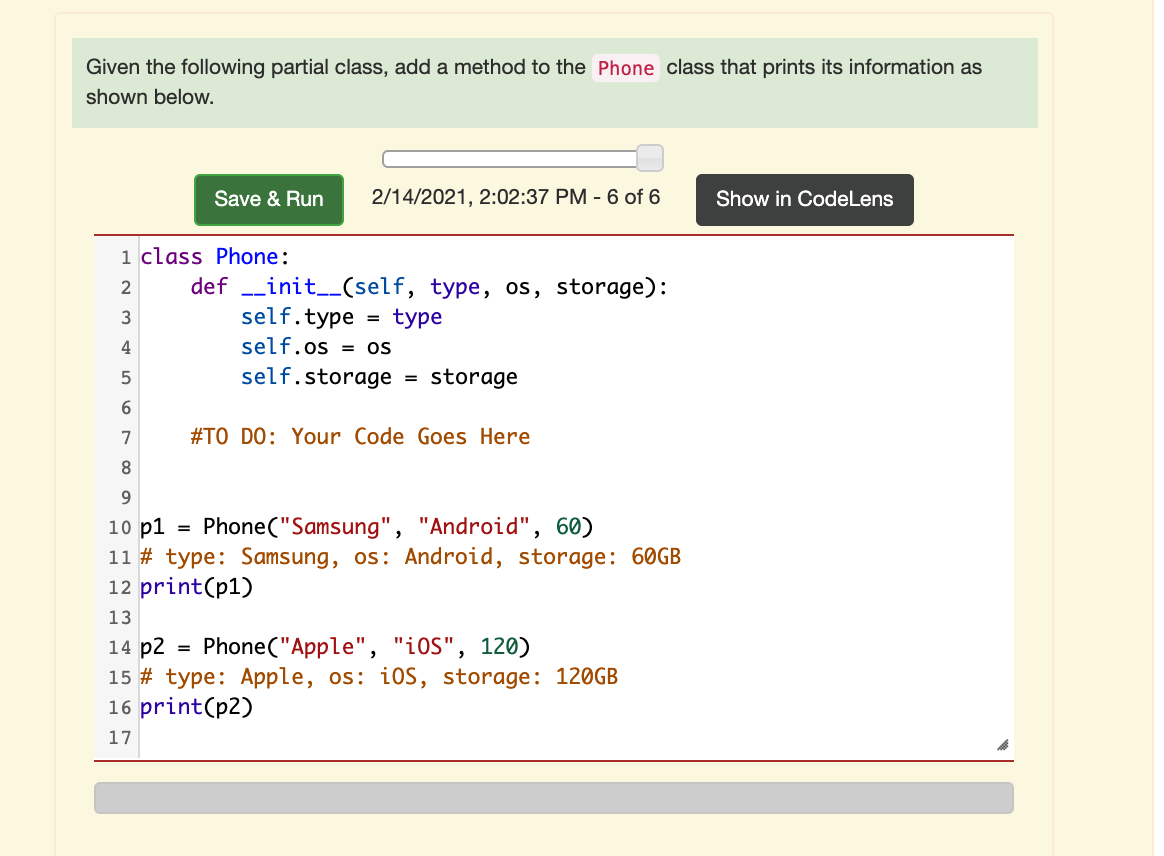Screen dimensions: 1164x856
Task: Click line number 1 in the gutter
Action: click(126, 256)
